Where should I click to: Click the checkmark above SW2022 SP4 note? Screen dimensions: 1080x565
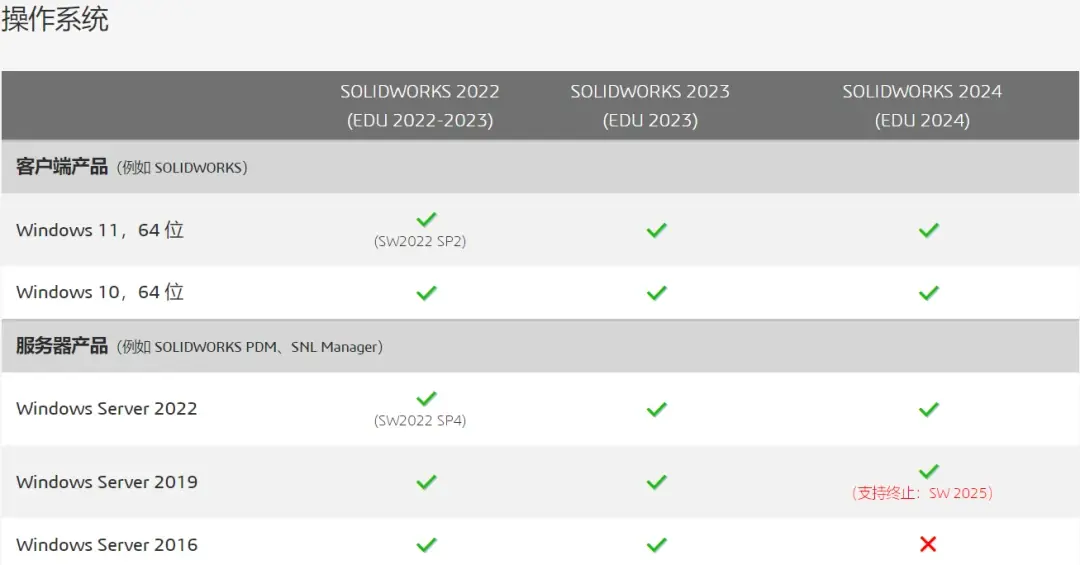(426, 398)
